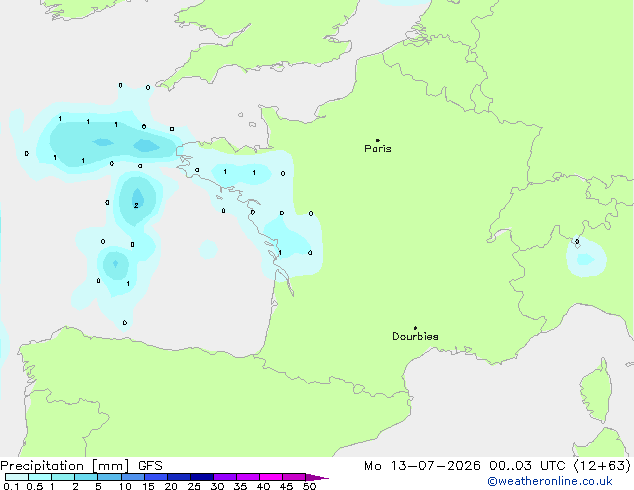Click the '2' contour value on map
The image size is (634, 490).
pyautogui.click(x=136, y=205)
